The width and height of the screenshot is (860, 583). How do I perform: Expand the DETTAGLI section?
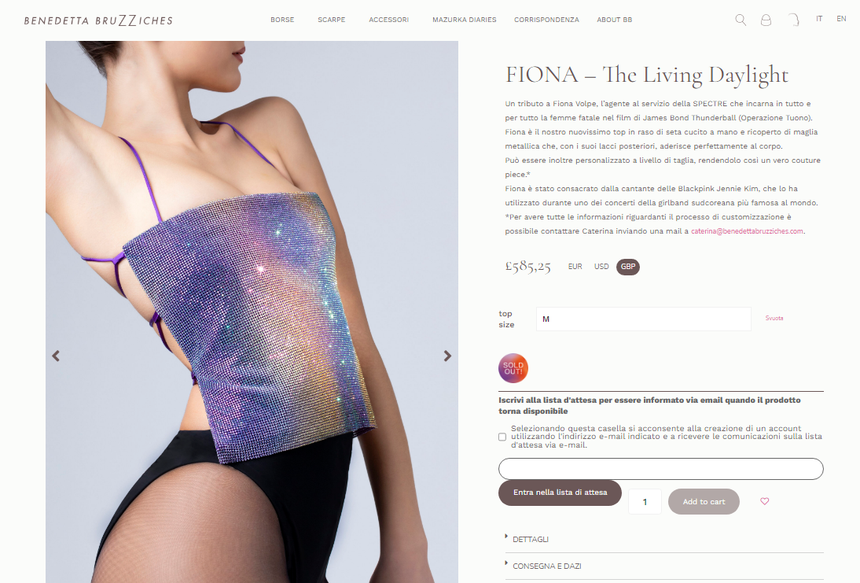[530, 539]
